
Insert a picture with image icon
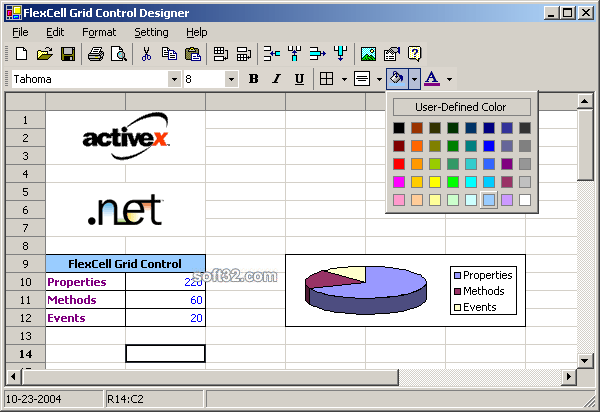pyautogui.click(x=368, y=54)
